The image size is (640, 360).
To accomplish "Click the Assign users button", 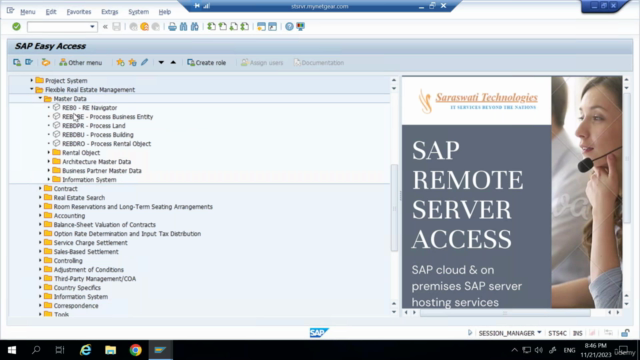I will tap(262, 62).
